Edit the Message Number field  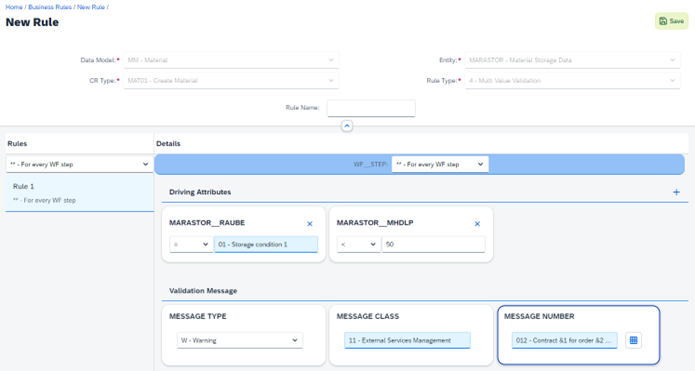[x=564, y=340]
